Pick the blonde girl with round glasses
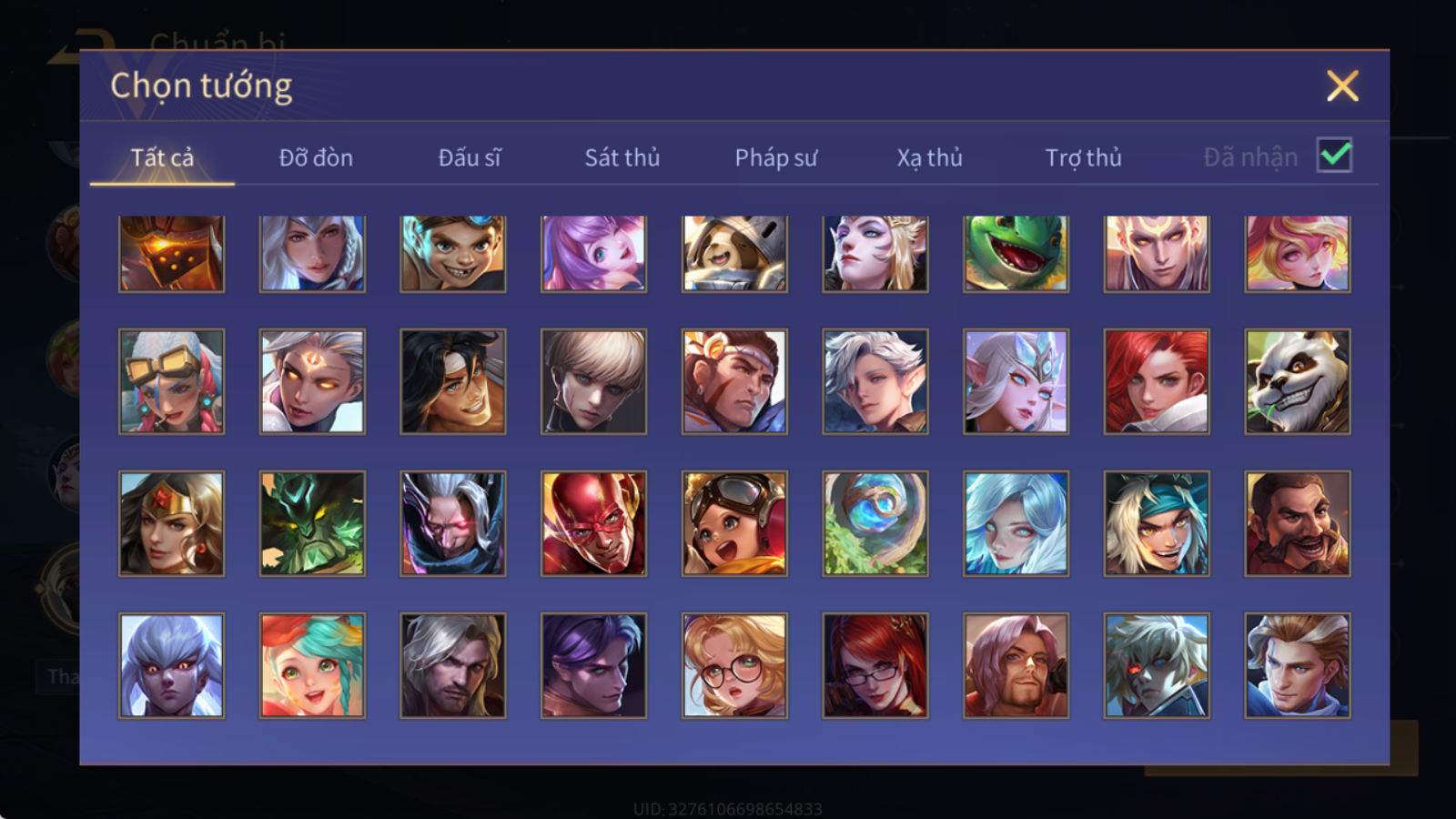1456x819 pixels. coord(734,665)
